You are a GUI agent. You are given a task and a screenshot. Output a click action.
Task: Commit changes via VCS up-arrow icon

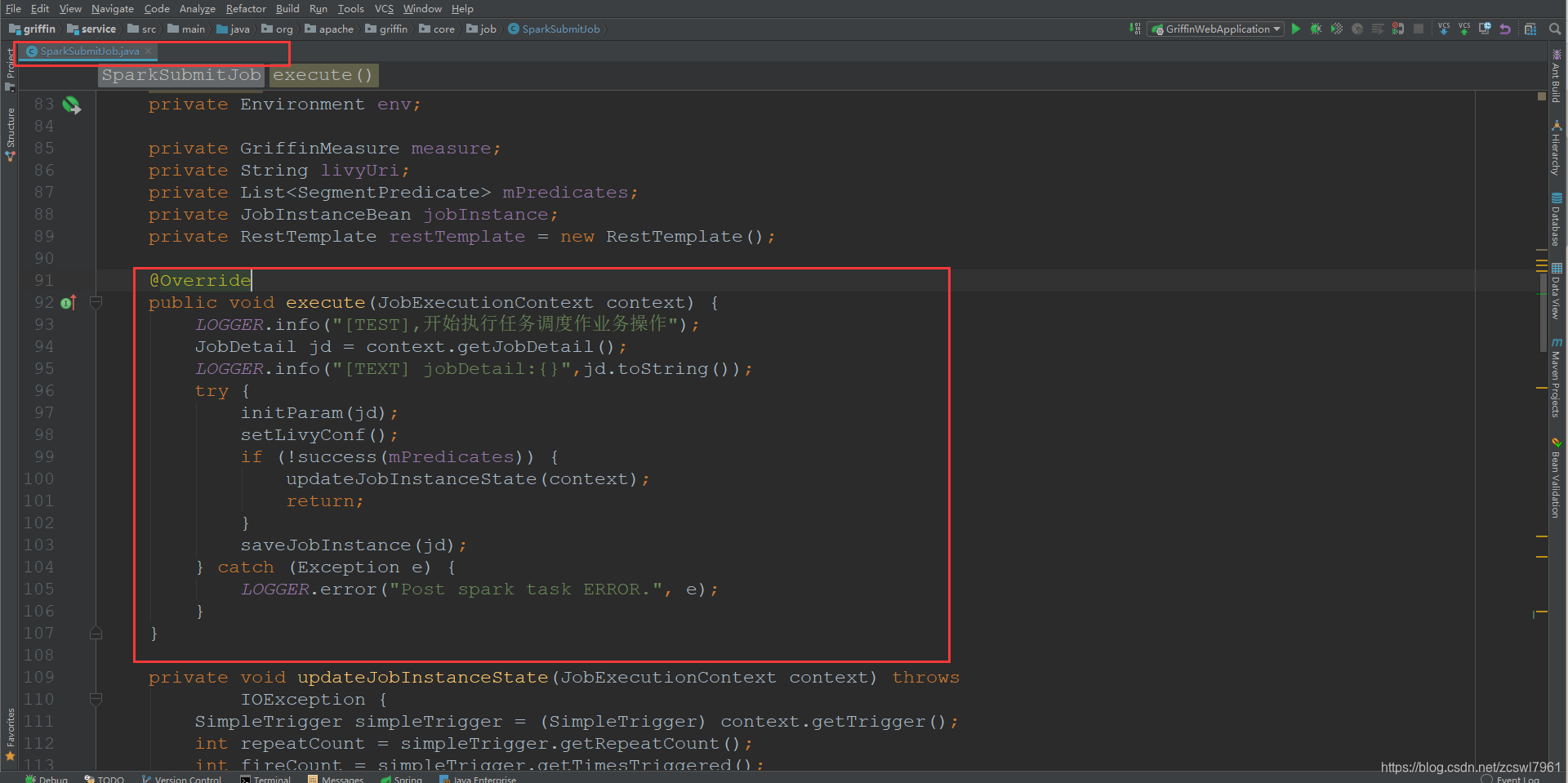(x=1464, y=29)
